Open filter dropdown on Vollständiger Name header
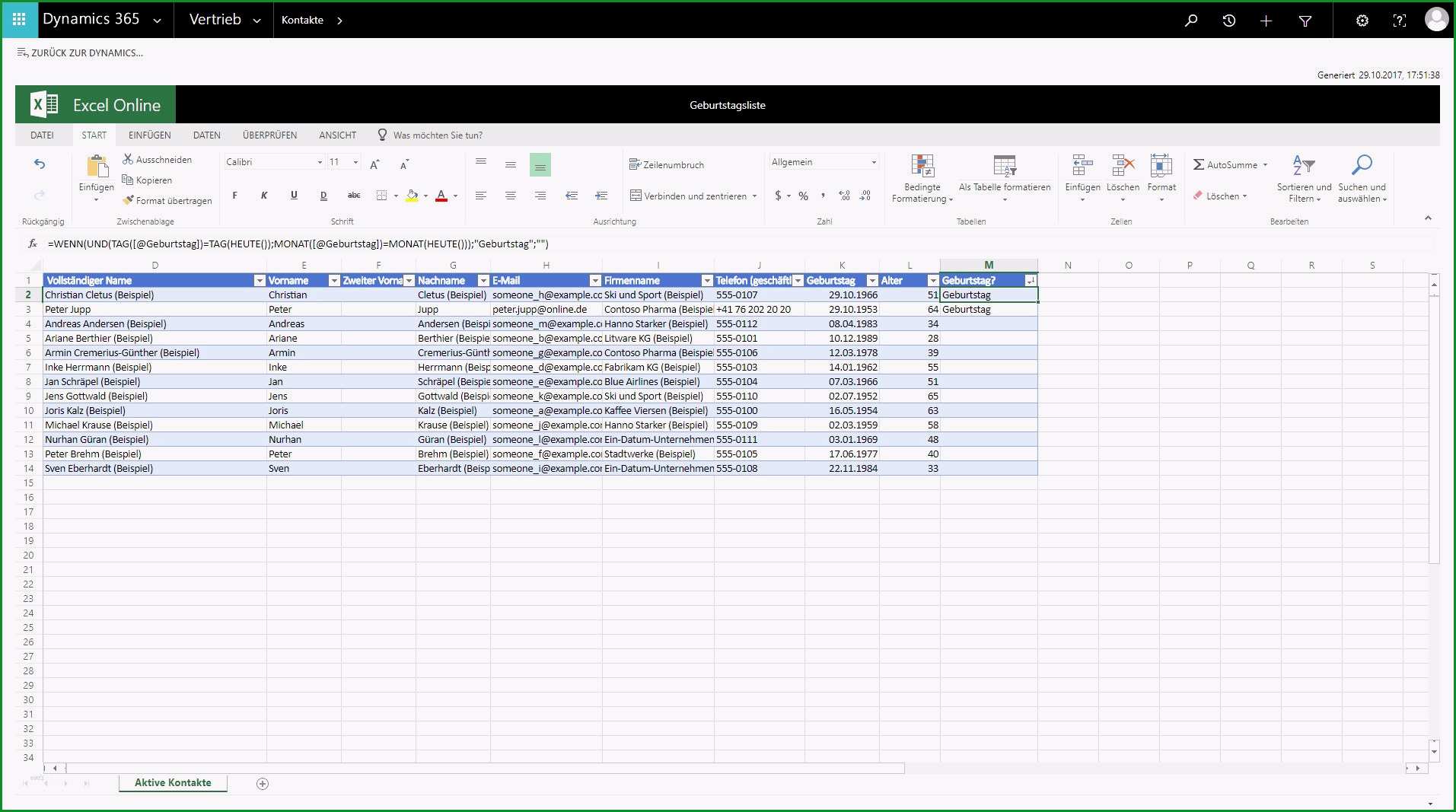Viewport: 1456px width, 812px height. (x=260, y=281)
